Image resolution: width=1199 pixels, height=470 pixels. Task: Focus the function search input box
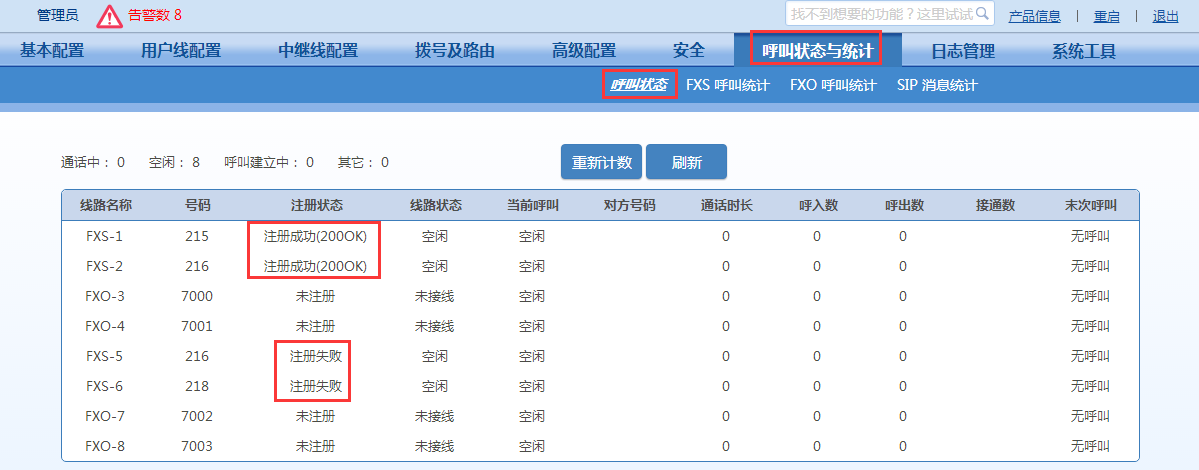pyautogui.click(x=880, y=13)
